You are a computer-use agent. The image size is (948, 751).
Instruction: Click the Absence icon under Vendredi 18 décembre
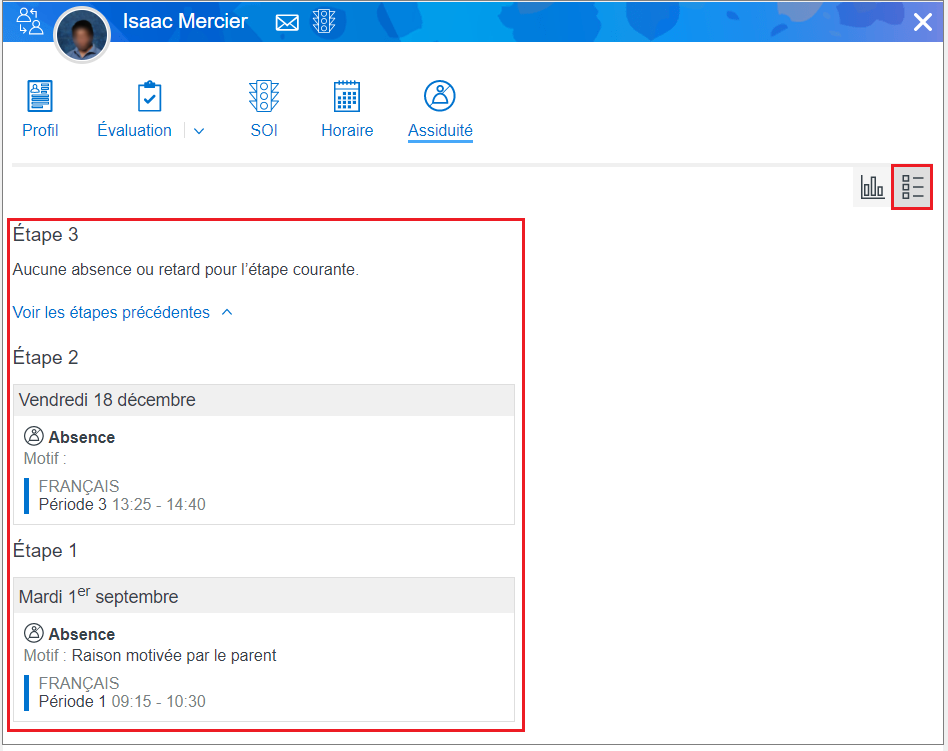(34, 437)
